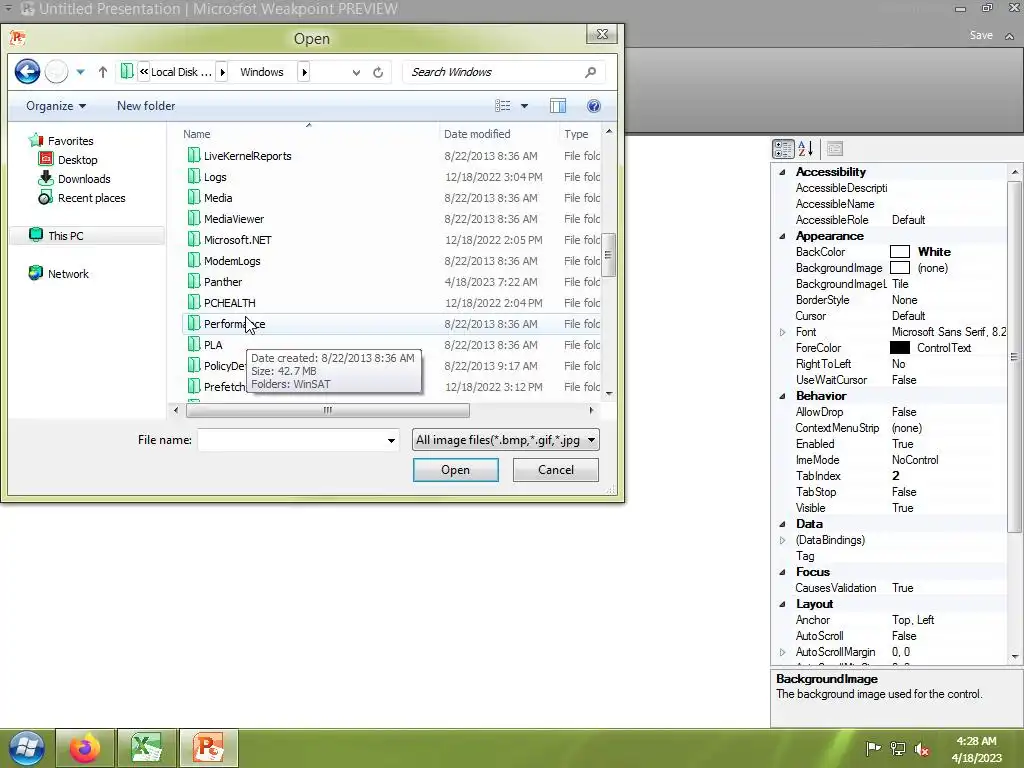Image resolution: width=1024 pixels, height=768 pixels.
Task: Open the Organize menu
Action: [x=56, y=106]
